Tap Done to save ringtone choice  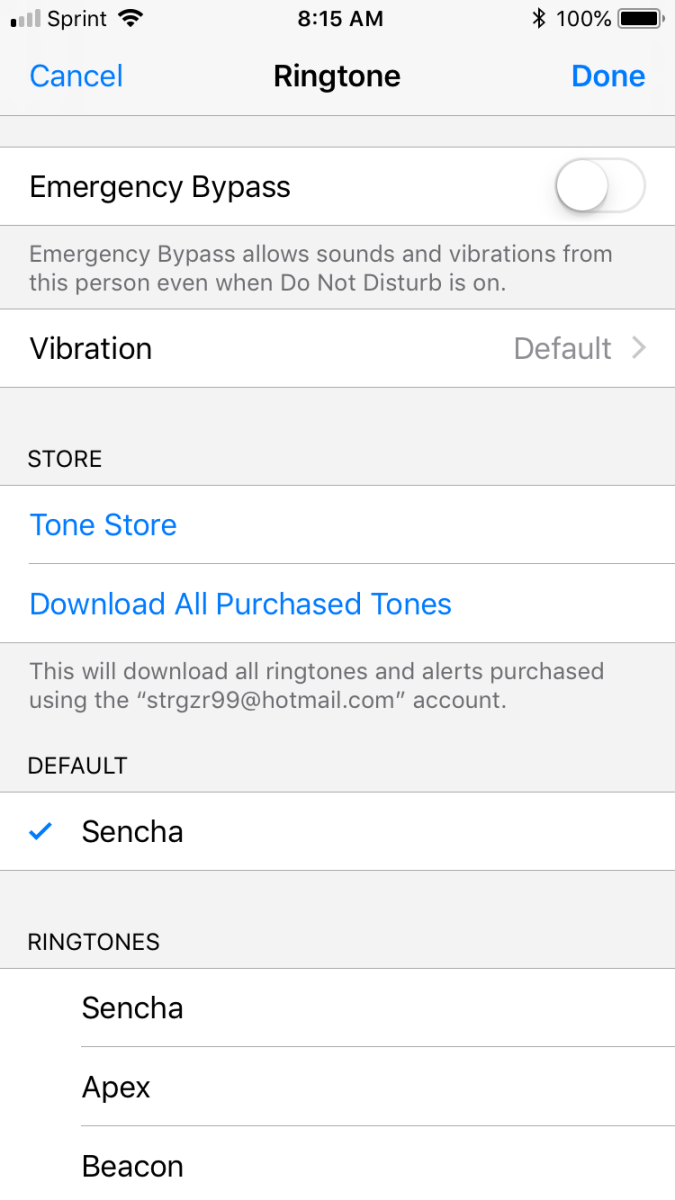pyautogui.click(x=608, y=76)
